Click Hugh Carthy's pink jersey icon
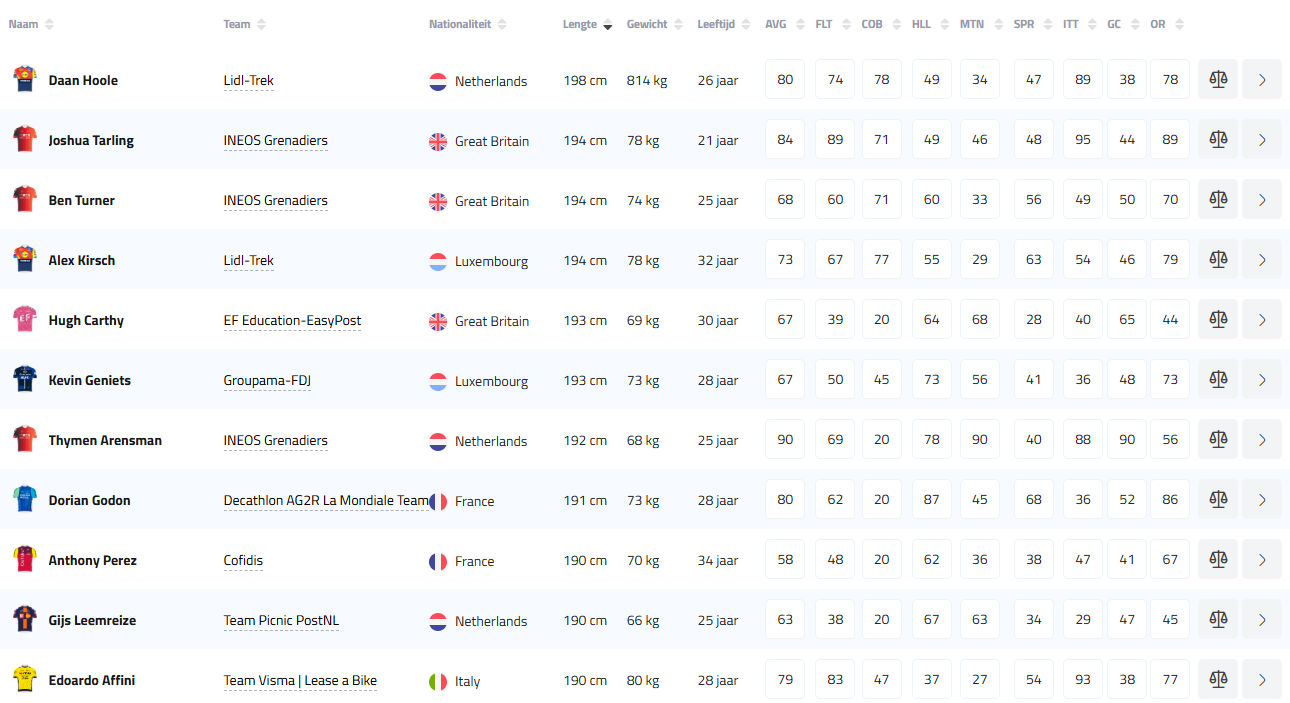1290x703 pixels. coord(24,320)
